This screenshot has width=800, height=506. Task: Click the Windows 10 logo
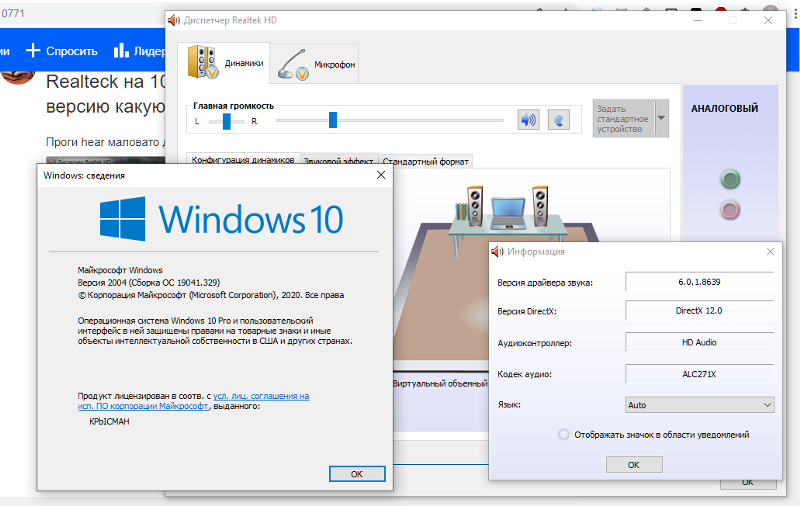(221, 219)
